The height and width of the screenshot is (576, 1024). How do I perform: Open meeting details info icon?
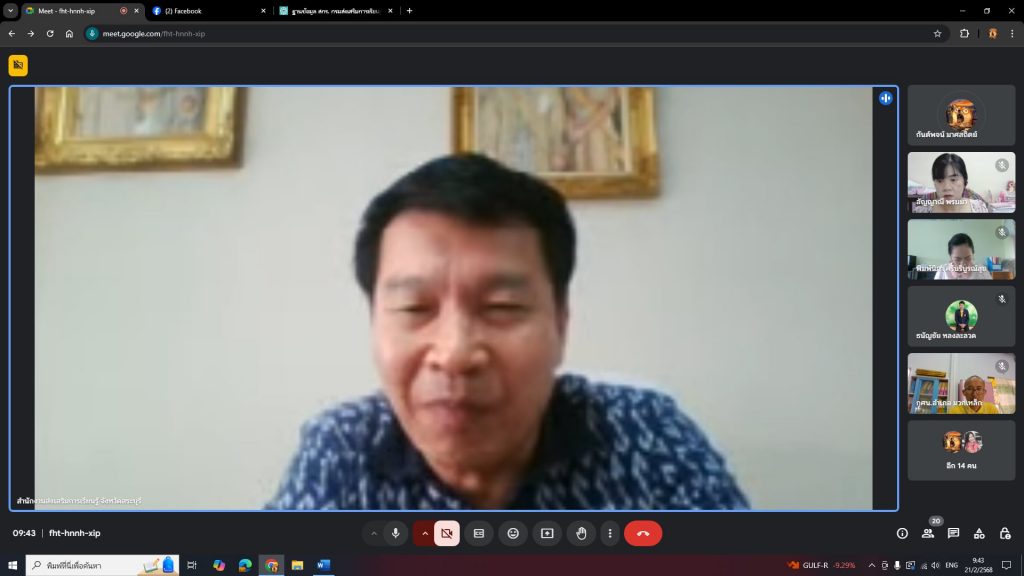point(902,534)
